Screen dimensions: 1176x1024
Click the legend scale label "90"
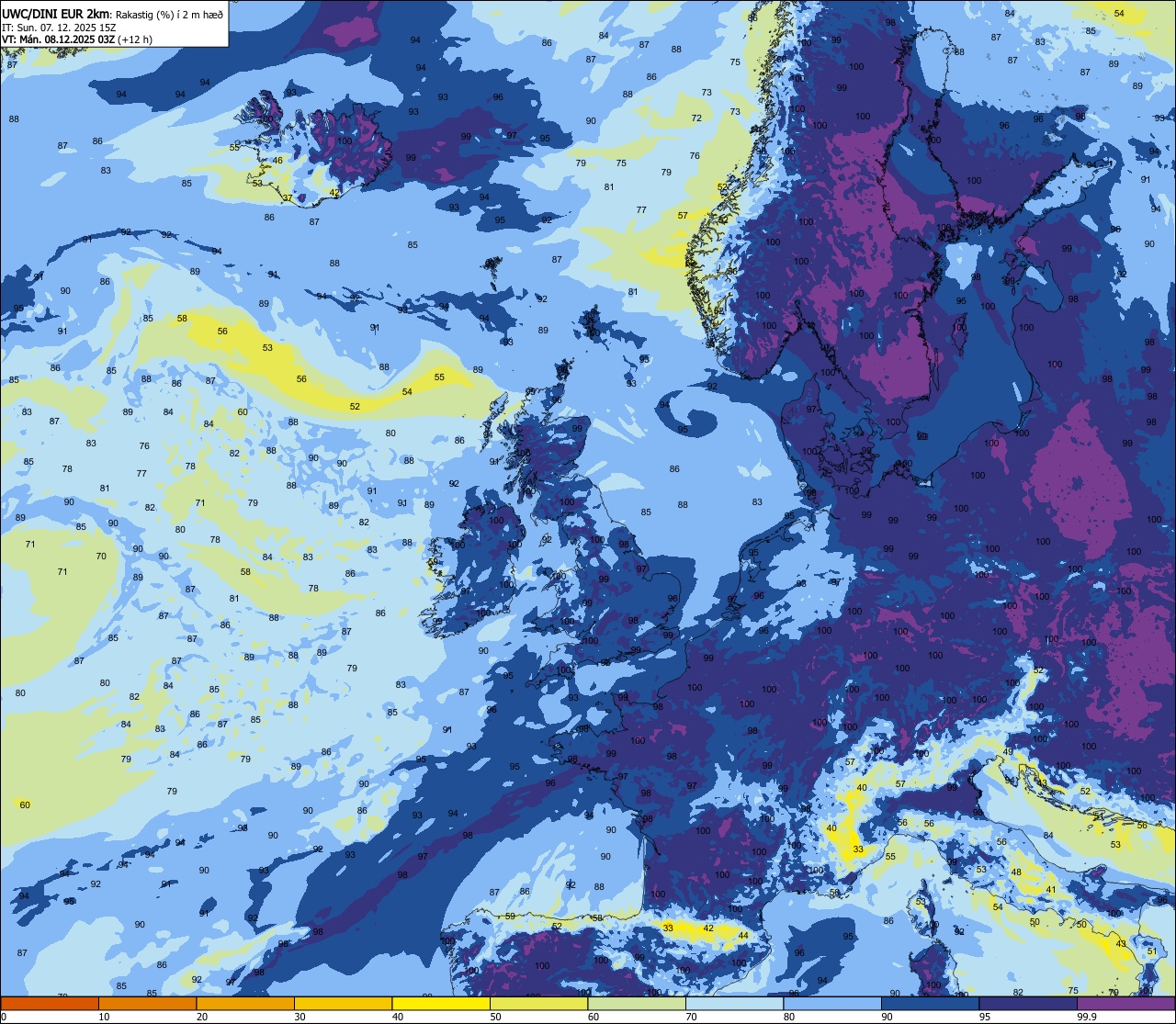(887, 1017)
